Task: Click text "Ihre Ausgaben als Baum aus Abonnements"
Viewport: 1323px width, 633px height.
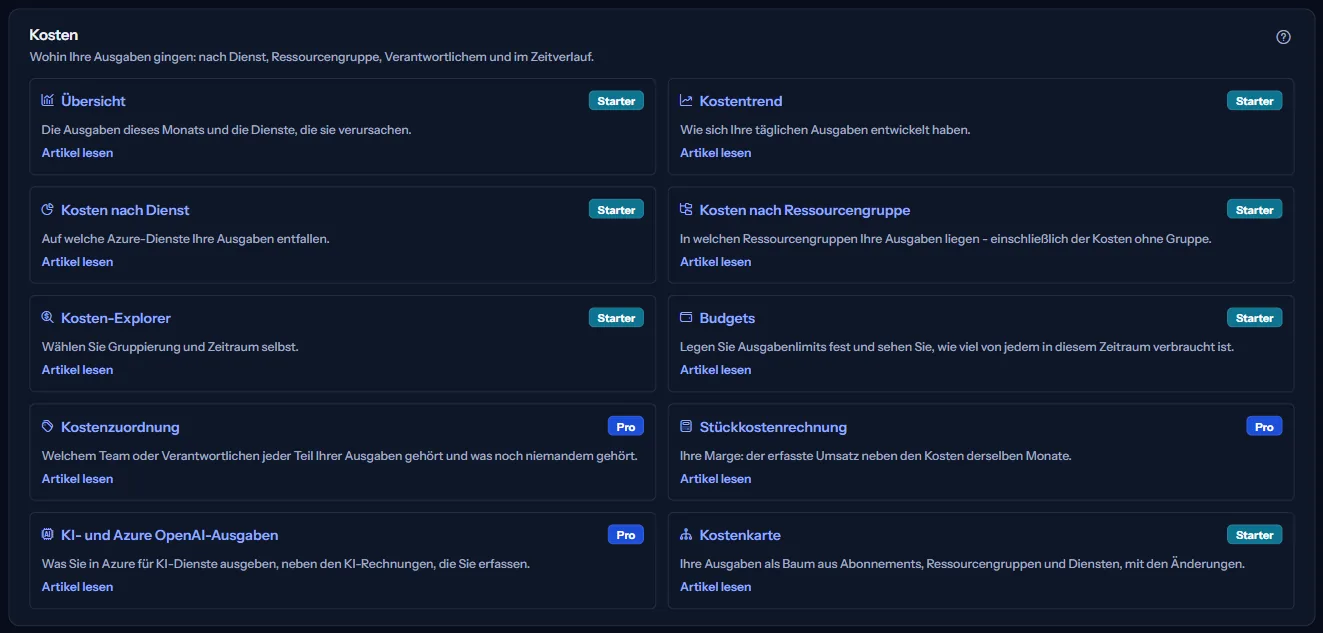Action: [x=962, y=564]
